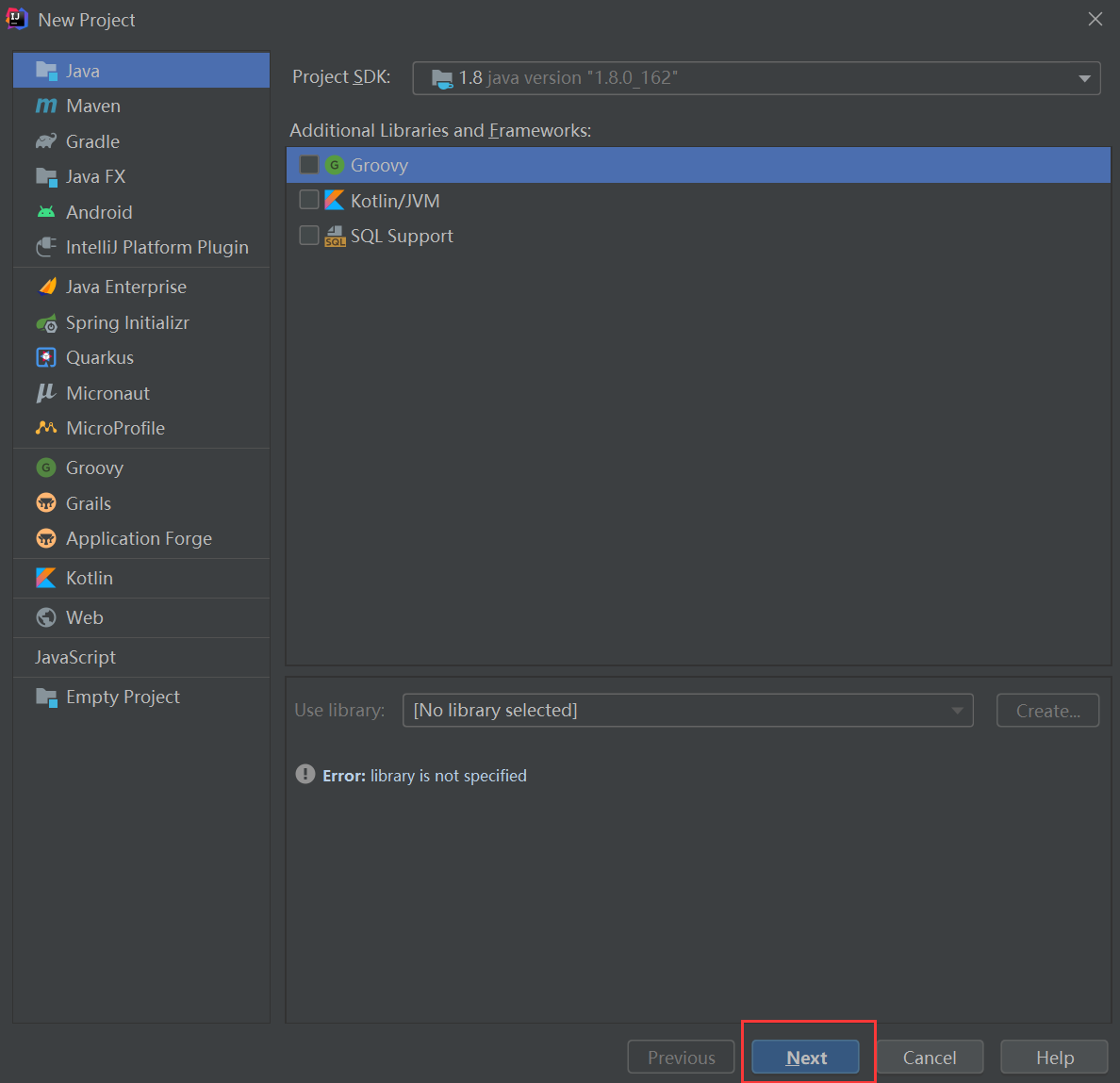
Task: Click the Gradle elephant icon
Action: coord(46,141)
